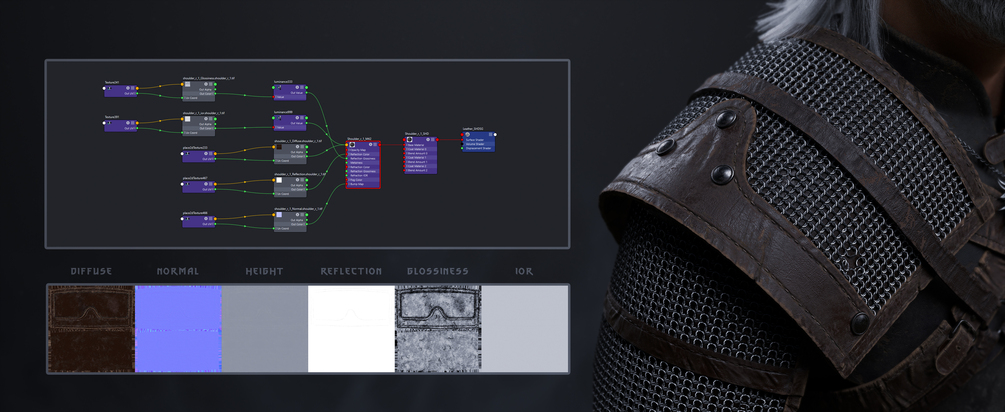Click the settings icon on the Reflection file node
This screenshot has width=1005, height=412.
(x=297, y=180)
